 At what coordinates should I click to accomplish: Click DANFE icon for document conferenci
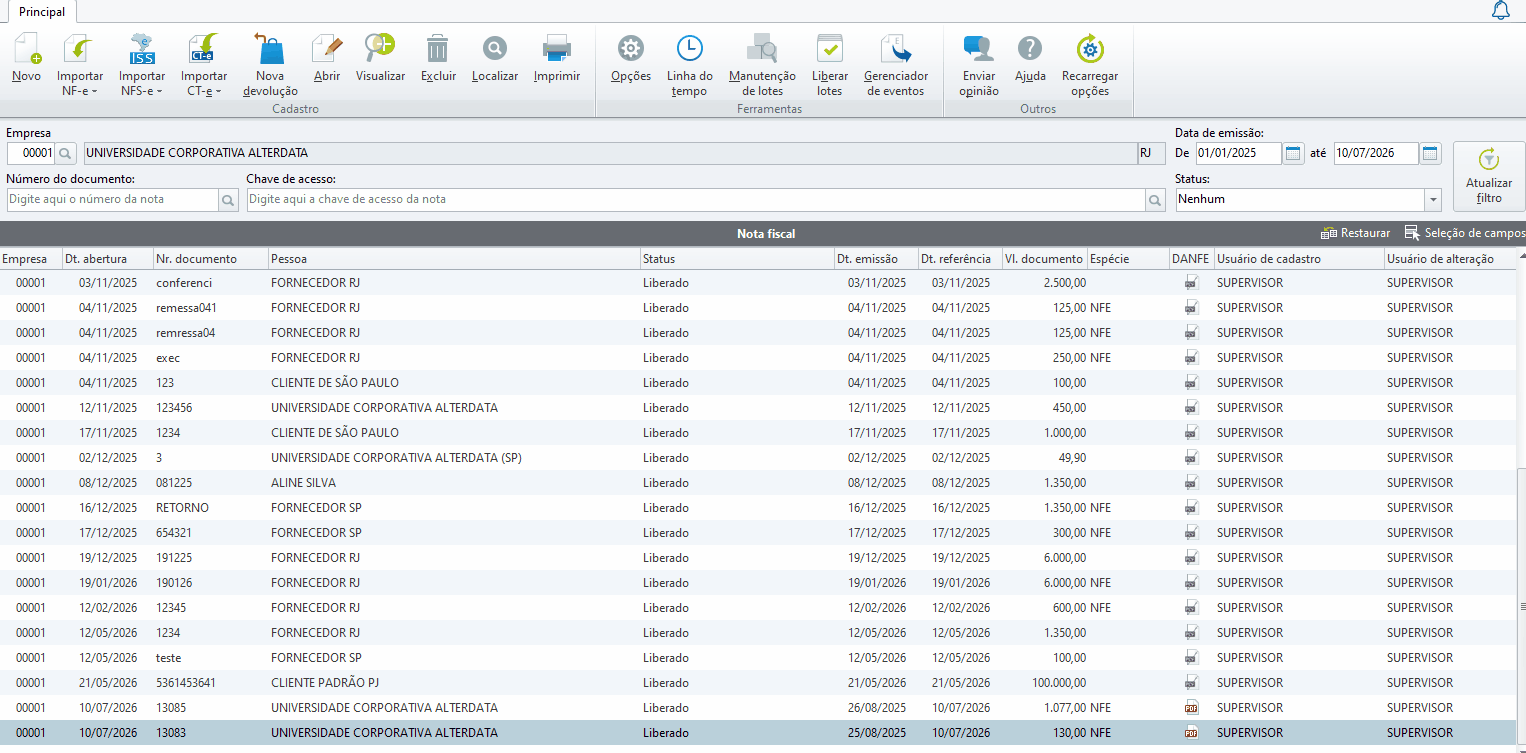[1191, 283]
